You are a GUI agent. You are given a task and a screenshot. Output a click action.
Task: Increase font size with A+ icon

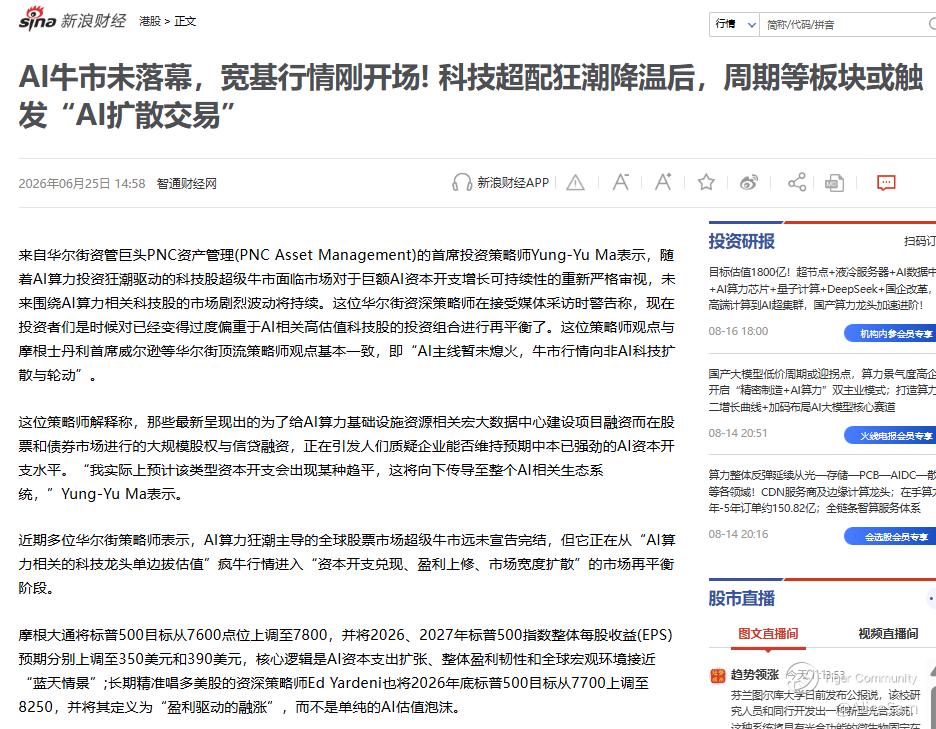tap(663, 182)
